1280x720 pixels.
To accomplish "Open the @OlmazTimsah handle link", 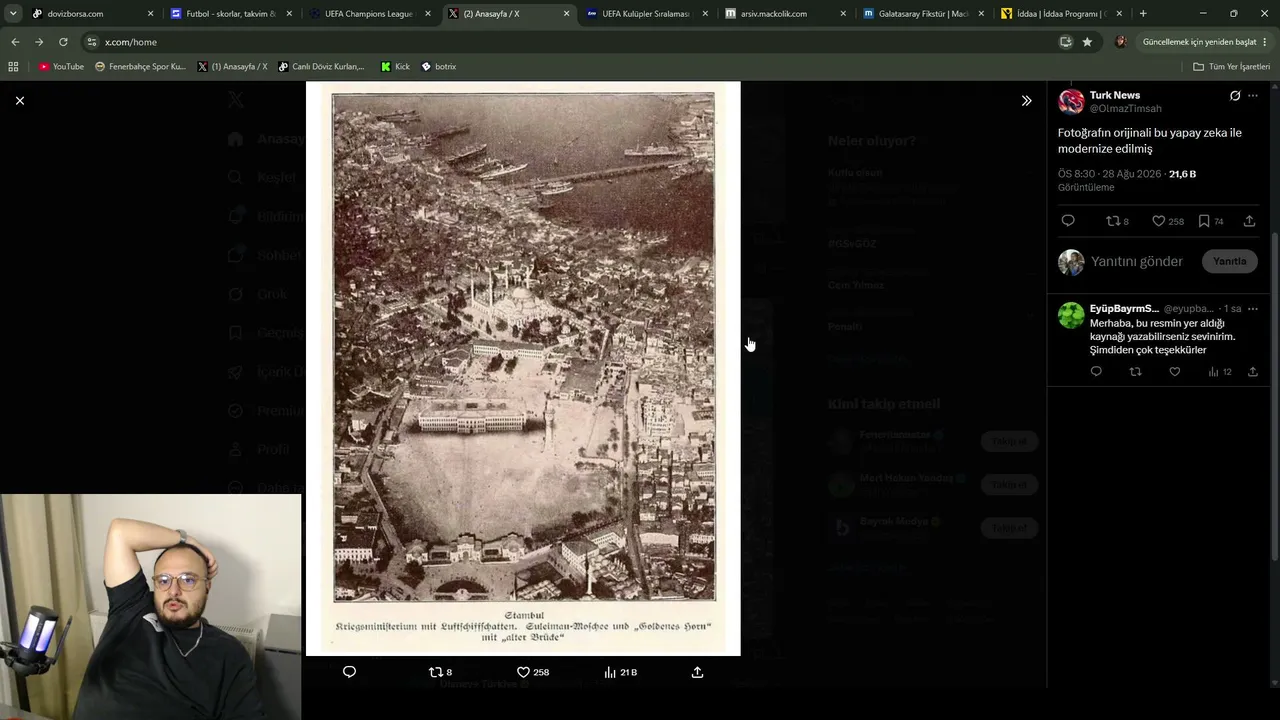I will coord(1126,108).
